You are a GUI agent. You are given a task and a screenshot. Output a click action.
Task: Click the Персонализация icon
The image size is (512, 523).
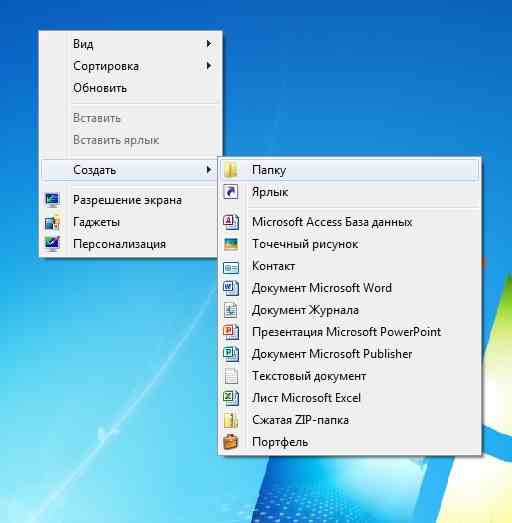pos(52,244)
